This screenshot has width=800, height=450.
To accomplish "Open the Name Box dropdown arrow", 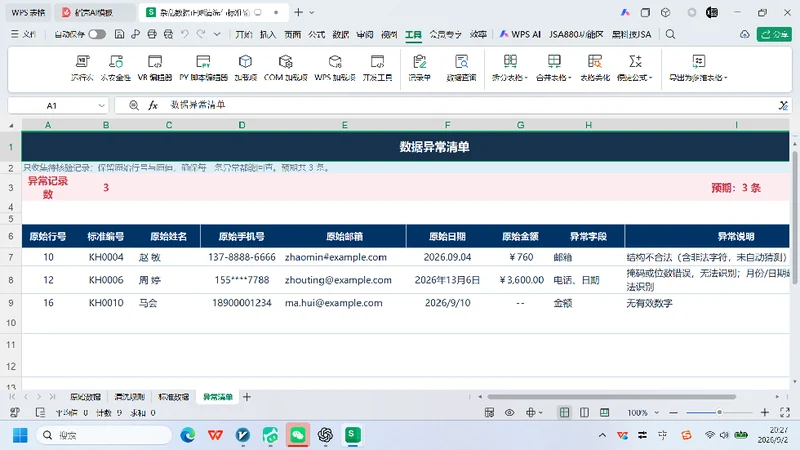I will (101, 106).
